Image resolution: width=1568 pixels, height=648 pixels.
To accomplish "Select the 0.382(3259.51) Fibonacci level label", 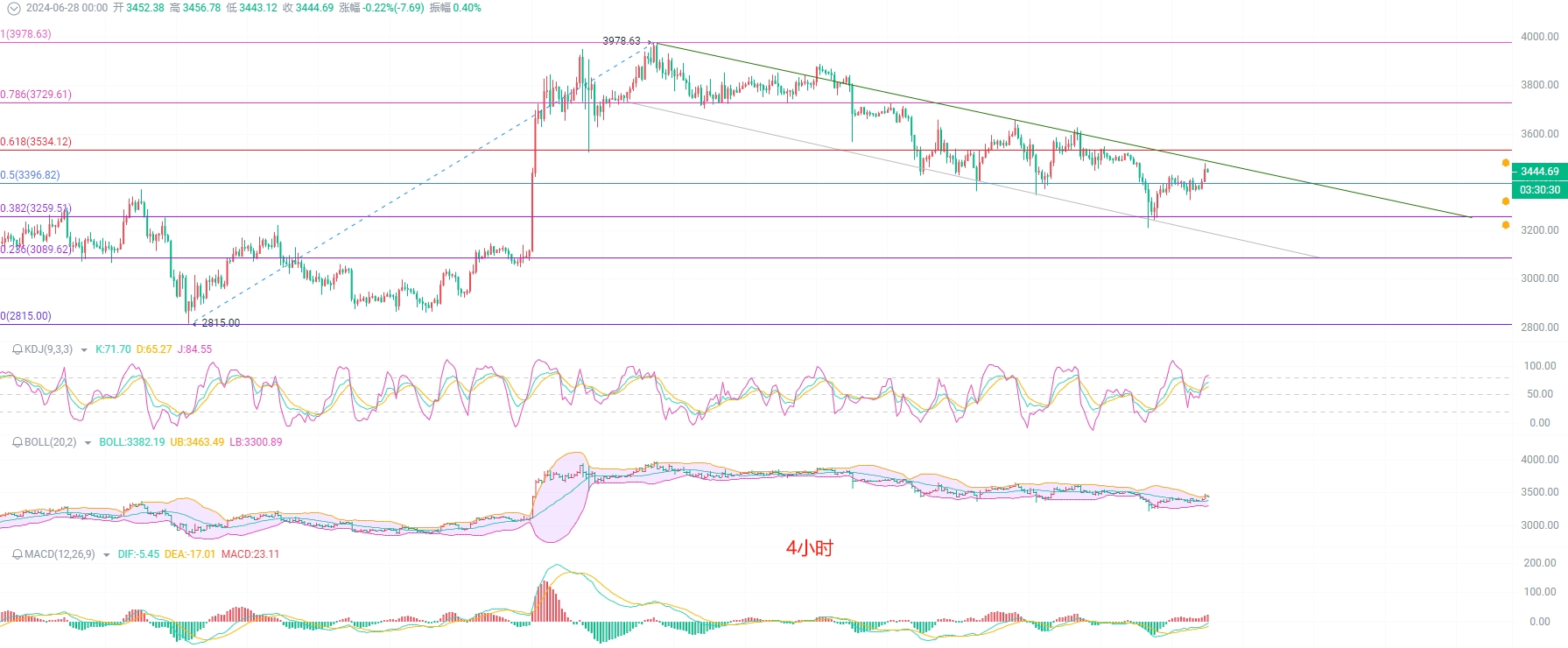I will tap(36, 208).
